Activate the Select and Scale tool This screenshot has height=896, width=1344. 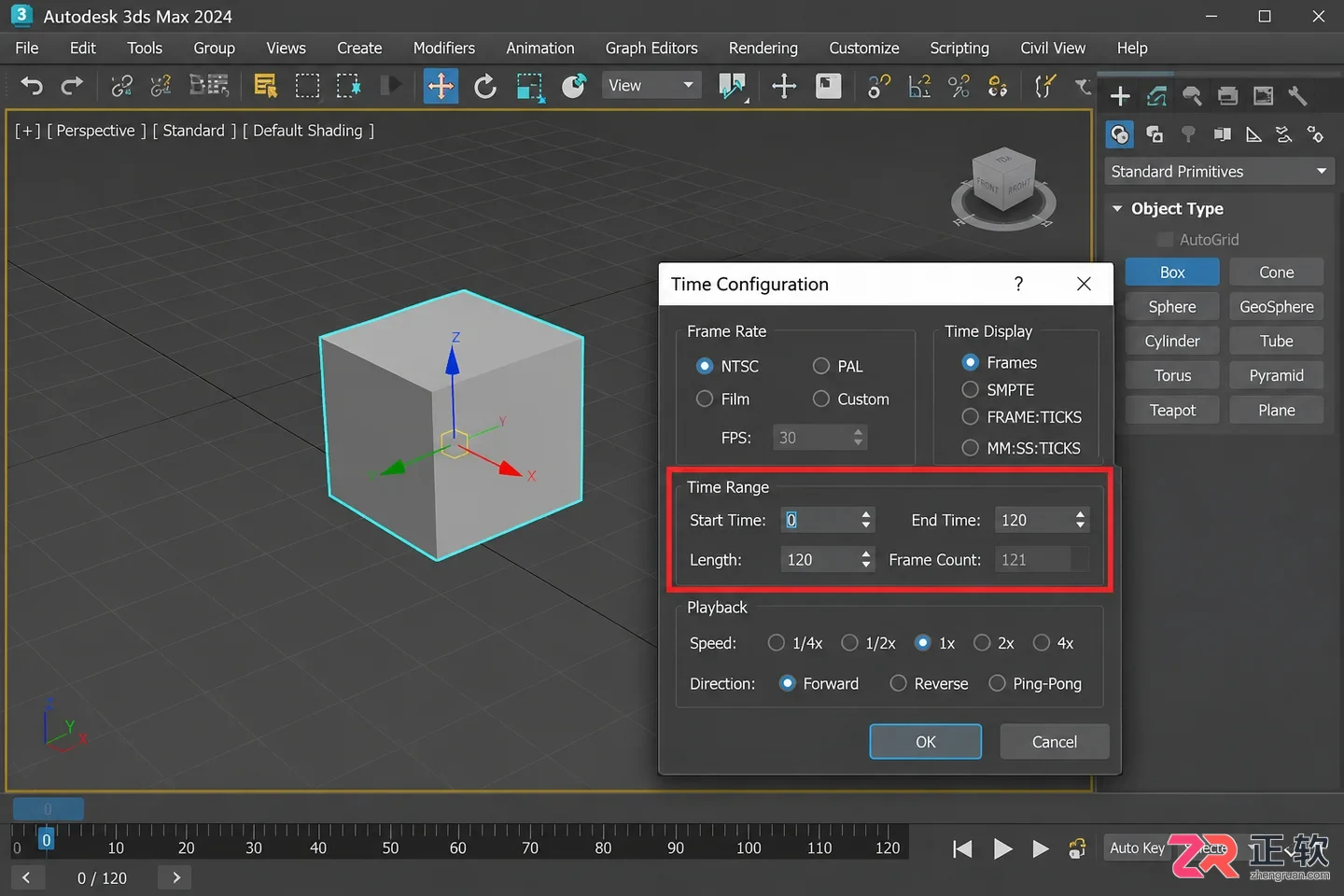[x=529, y=87]
